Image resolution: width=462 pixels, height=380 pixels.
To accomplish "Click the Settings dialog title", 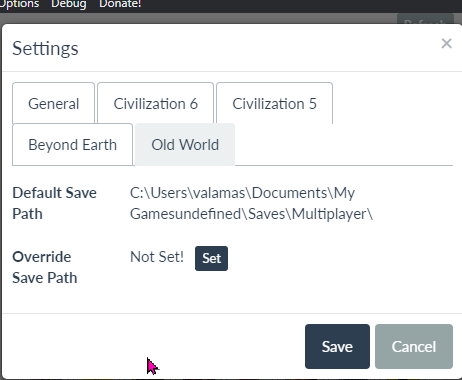I will pos(45,49).
